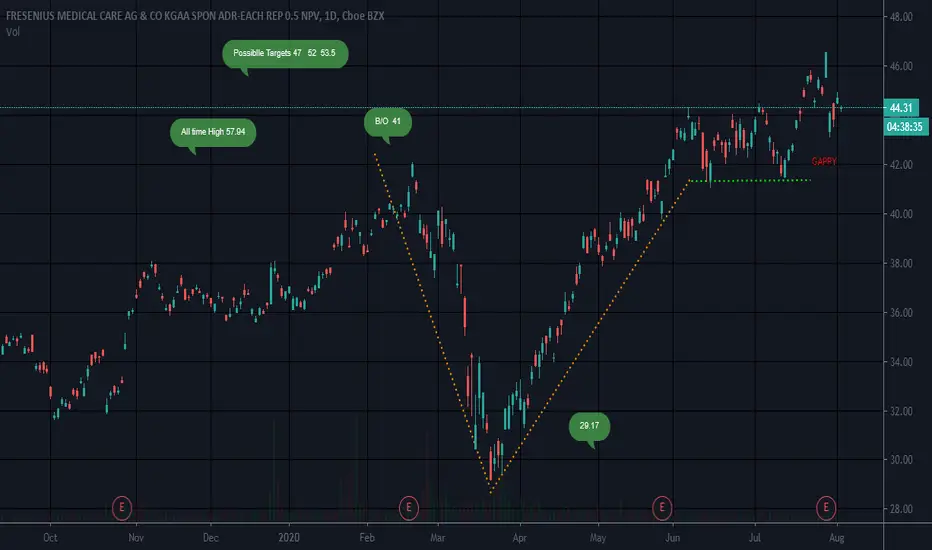The width and height of the screenshot is (932, 550).
Task: Click the earnings marker near November
Action: pyautogui.click(x=122, y=508)
